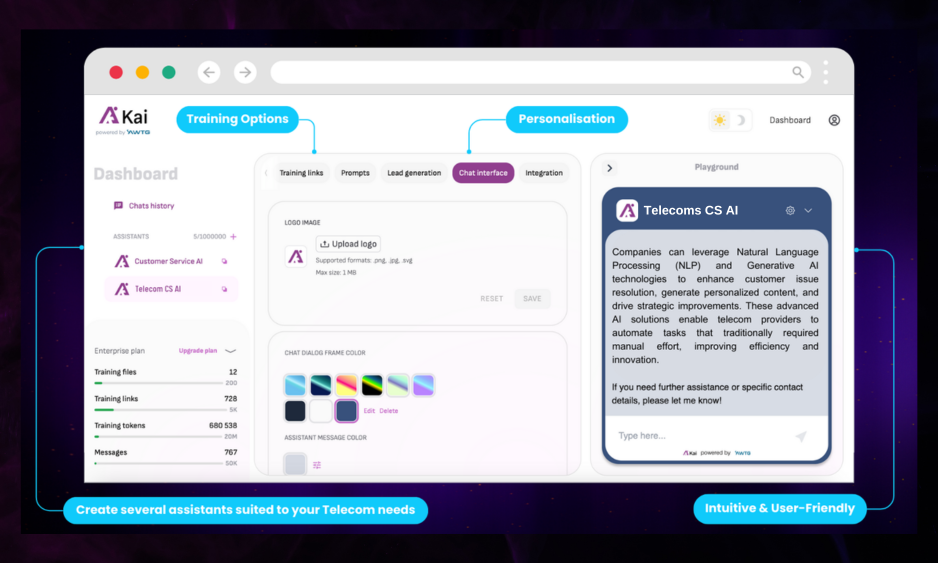The width and height of the screenshot is (938, 563).
Task: Click the current logo preview thumbnail
Action: tap(296, 257)
